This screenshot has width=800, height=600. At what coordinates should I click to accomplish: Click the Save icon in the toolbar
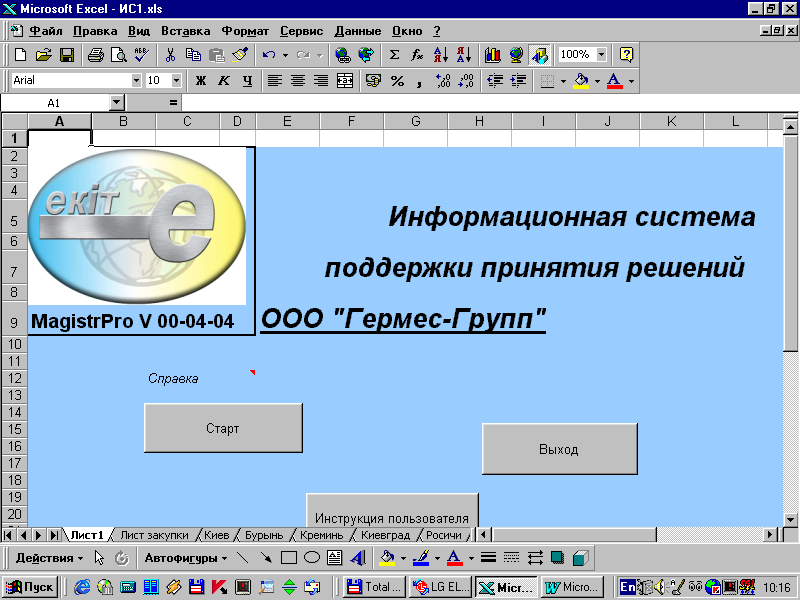click(67, 55)
